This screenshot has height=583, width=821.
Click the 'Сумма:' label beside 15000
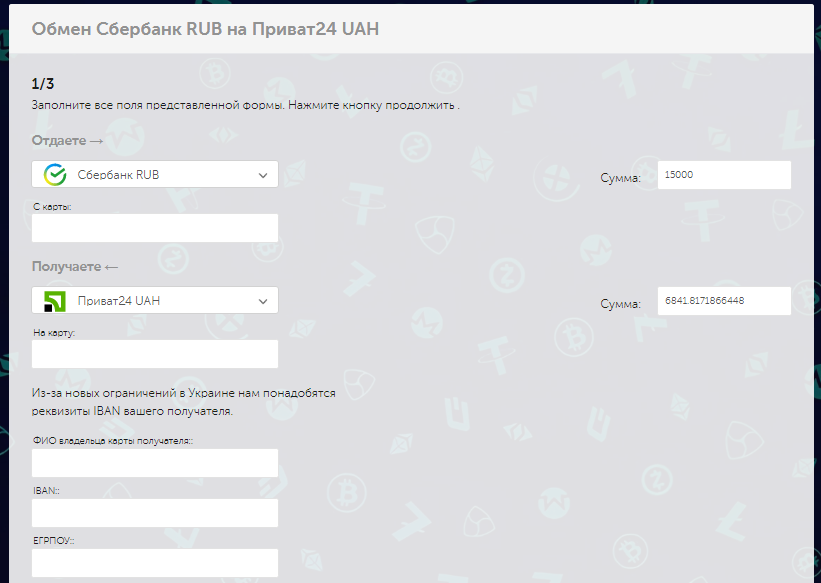click(620, 178)
